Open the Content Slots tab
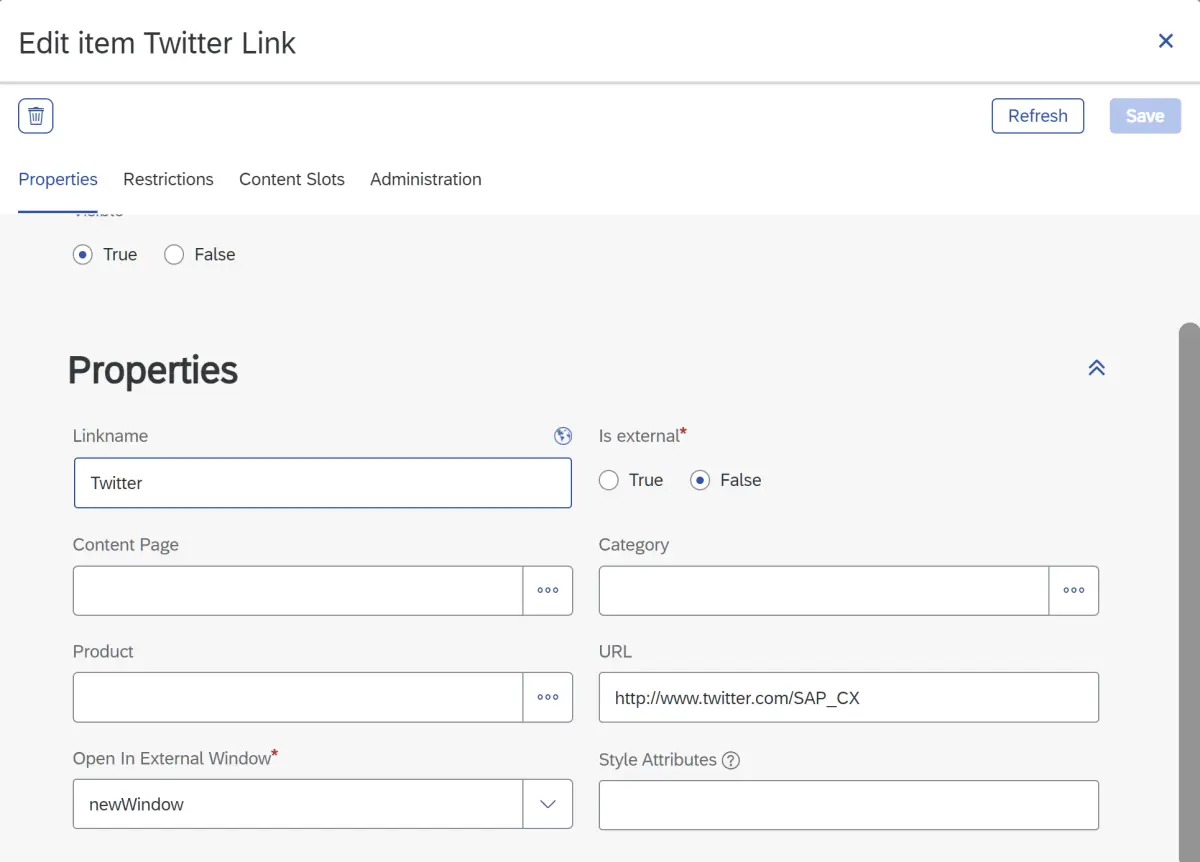1200x862 pixels. point(292,179)
